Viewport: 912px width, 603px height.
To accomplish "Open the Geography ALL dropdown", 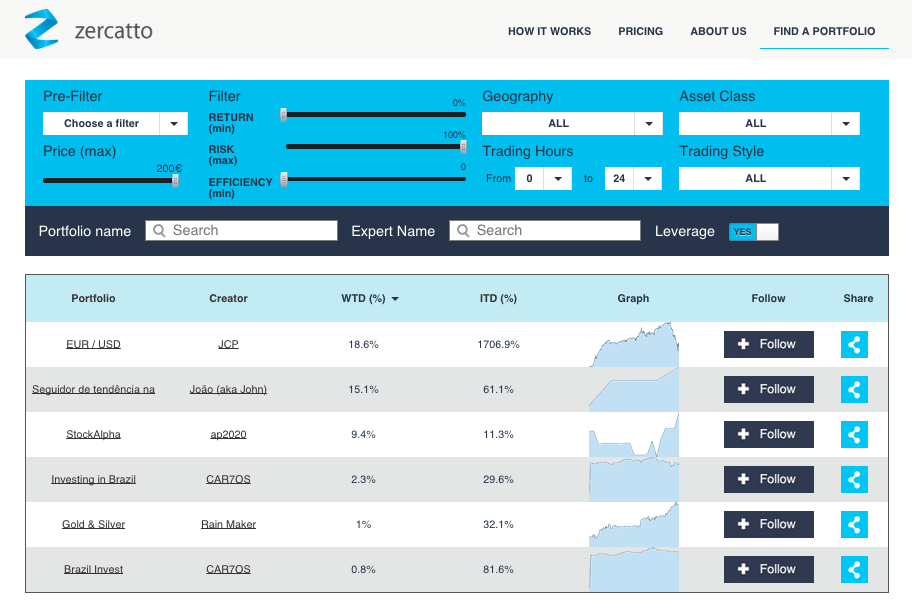I will click(x=572, y=123).
